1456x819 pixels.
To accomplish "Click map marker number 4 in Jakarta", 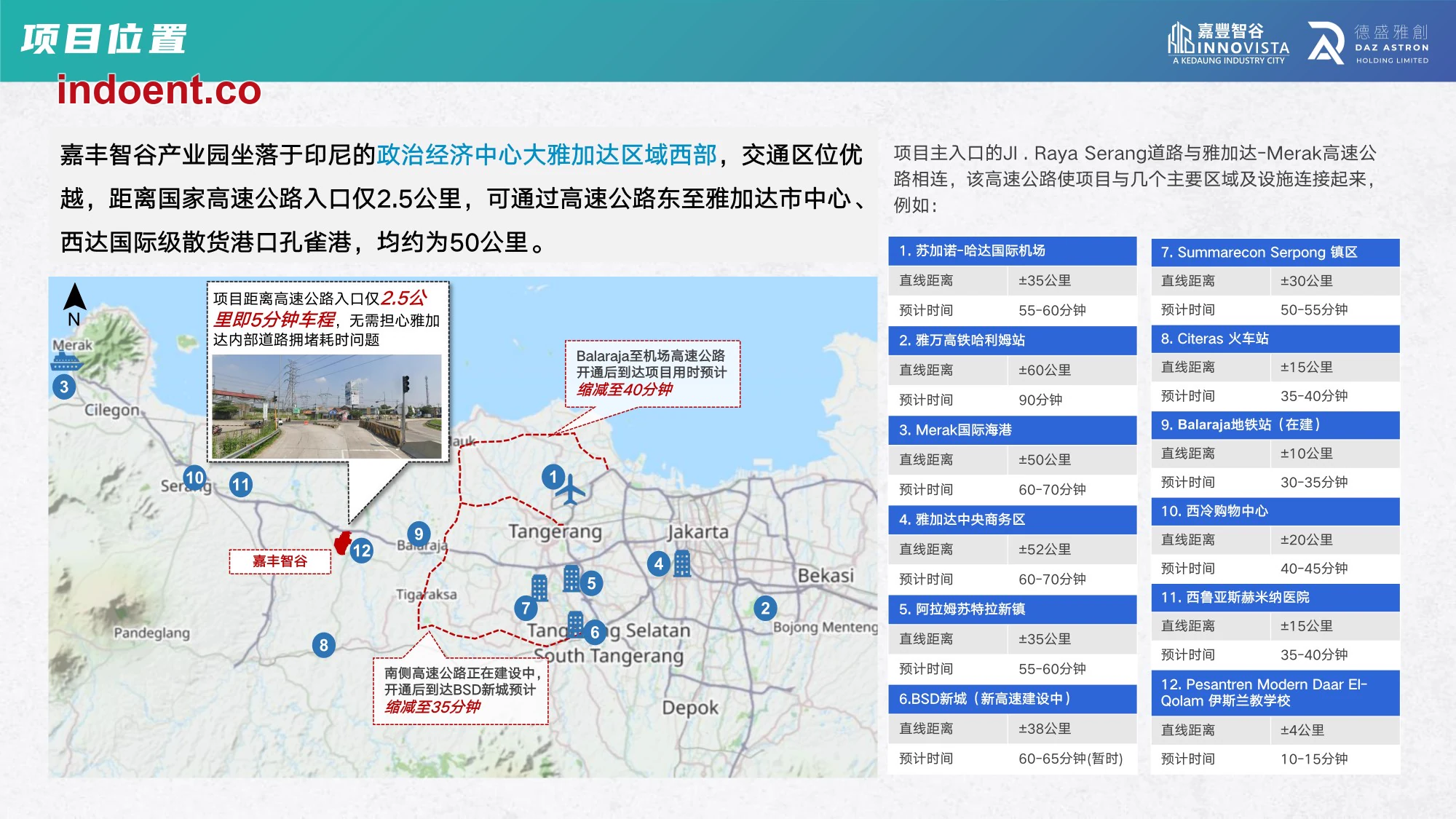I will click(659, 563).
